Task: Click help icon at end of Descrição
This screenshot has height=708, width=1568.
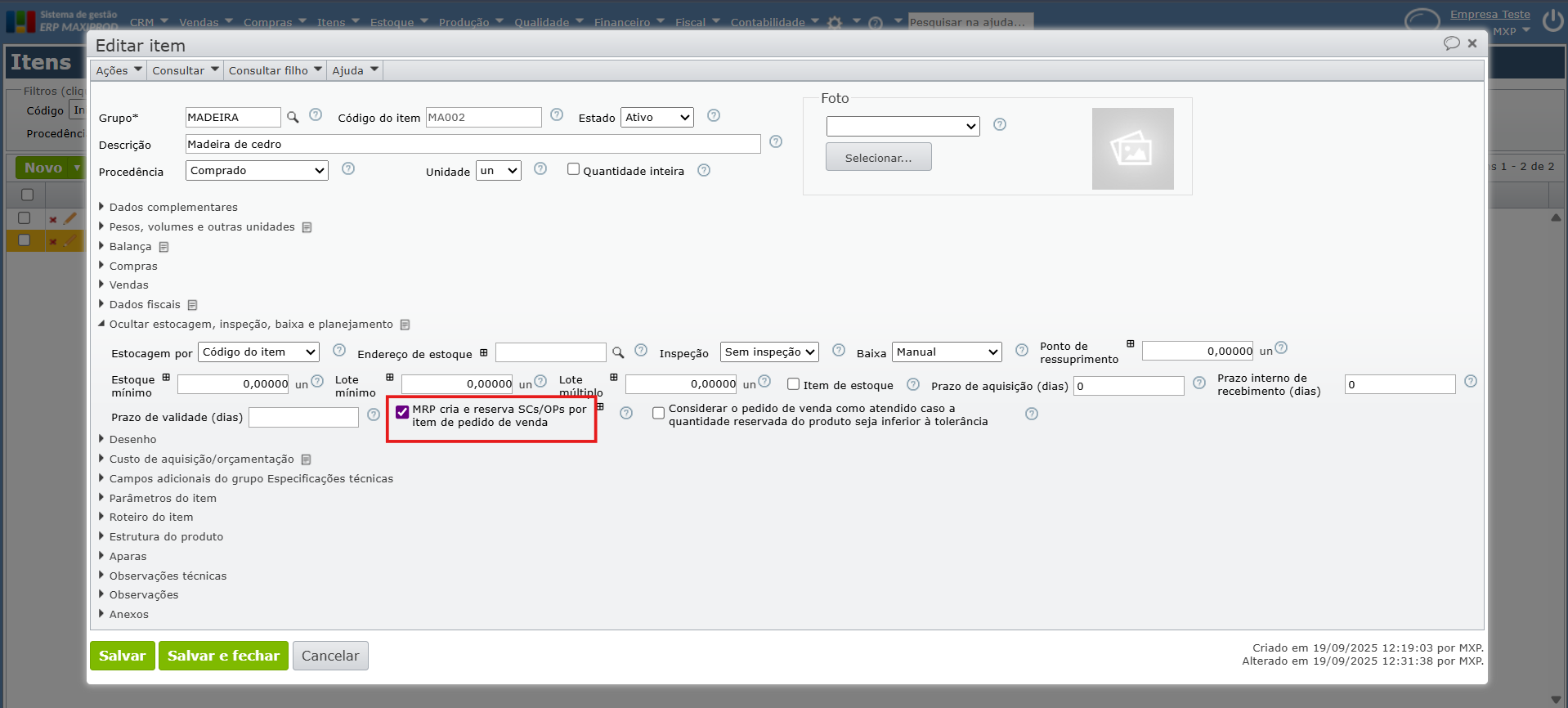Action: pos(776,142)
